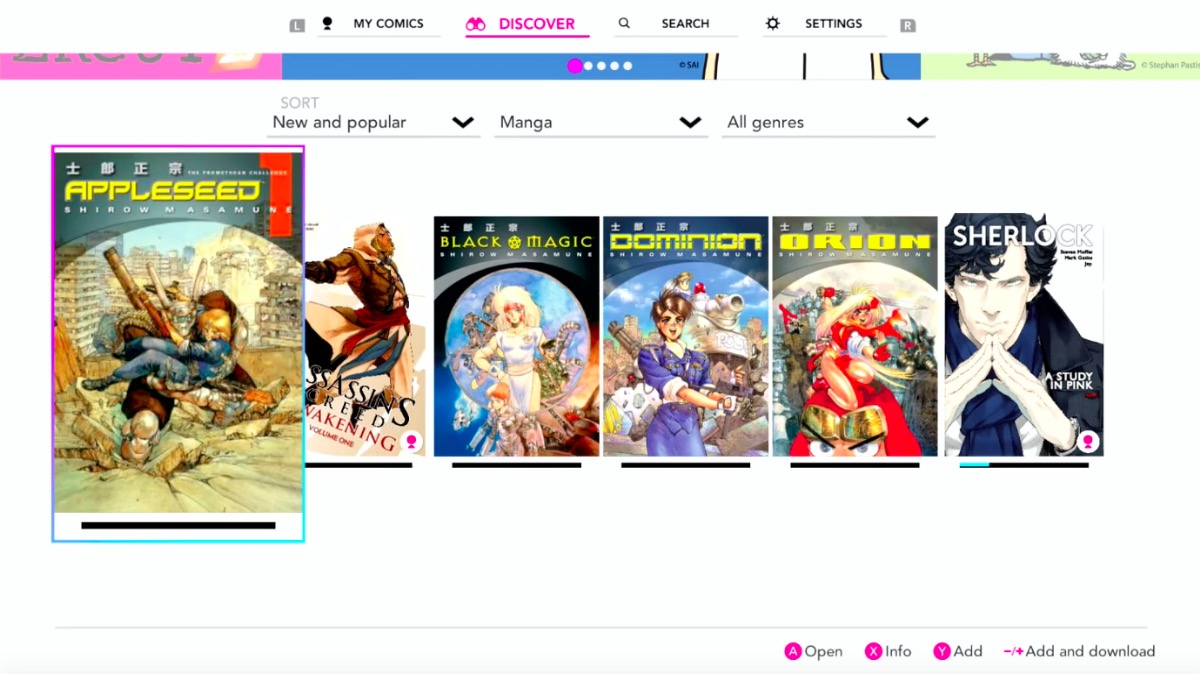Click the progress bar under Dominion
The width and height of the screenshot is (1200, 674).
pyautogui.click(x=686, y=465)
